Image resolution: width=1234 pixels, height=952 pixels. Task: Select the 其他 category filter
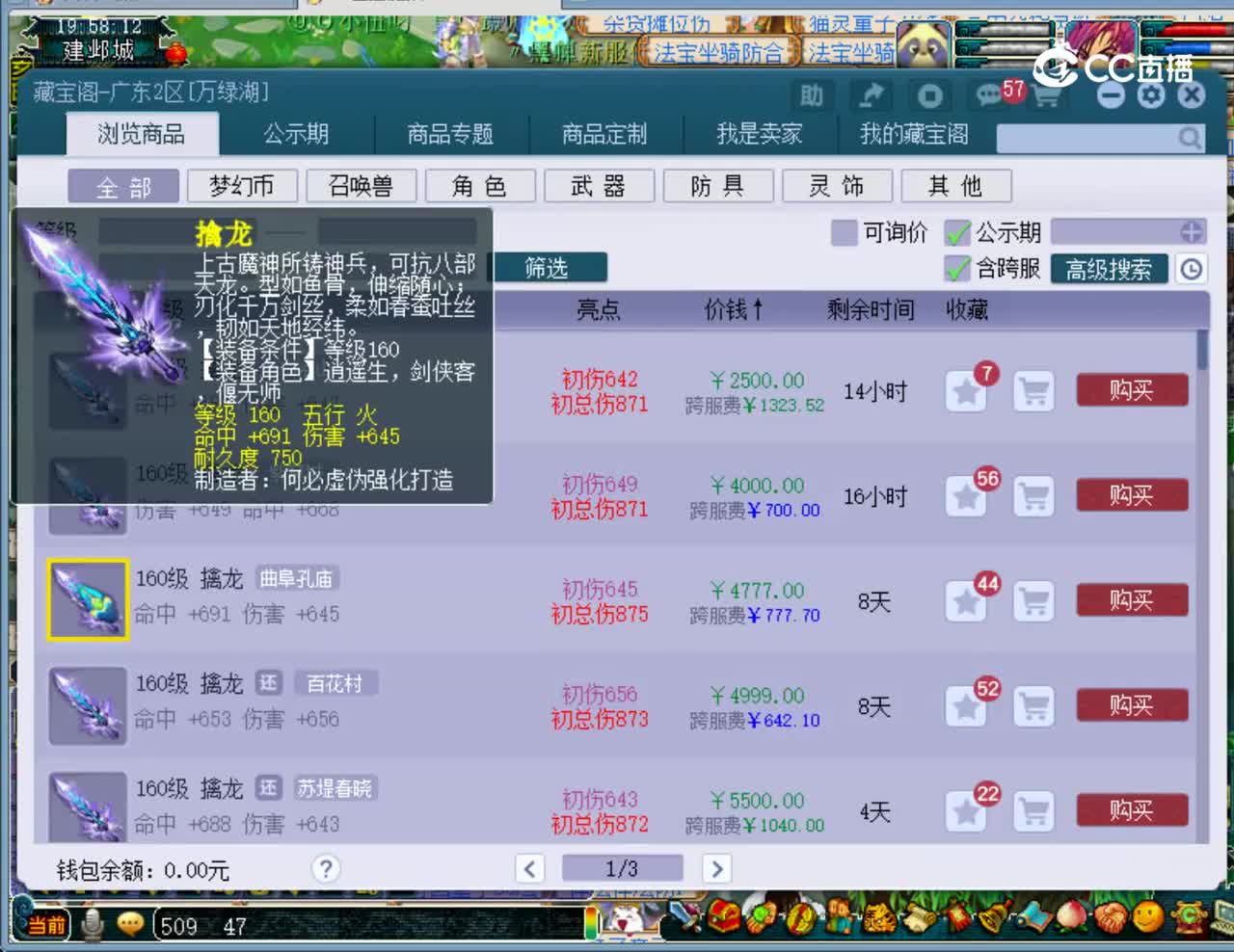(x=956, y=186)
